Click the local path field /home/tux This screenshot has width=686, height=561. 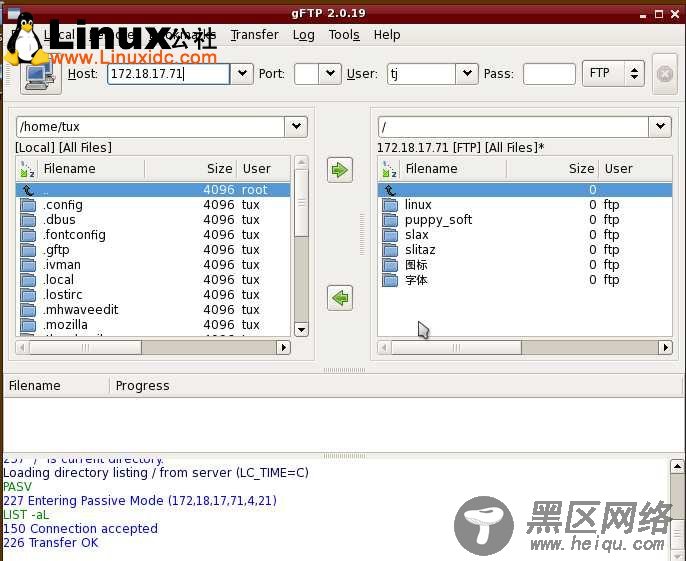(150, 127)
